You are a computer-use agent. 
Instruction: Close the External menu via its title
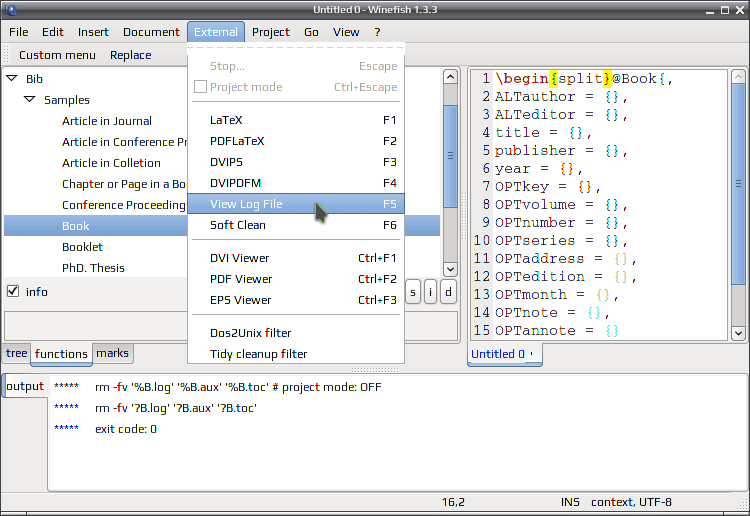(216, 32)
